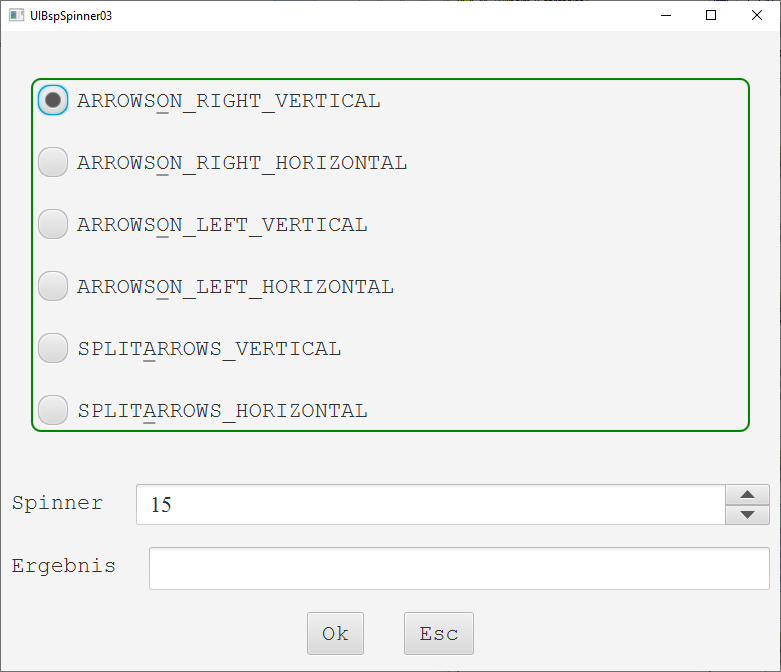Select the SPLITARROWS_HORIZONTAL radio button
781x672 pixels.
[x=53, y=410]
